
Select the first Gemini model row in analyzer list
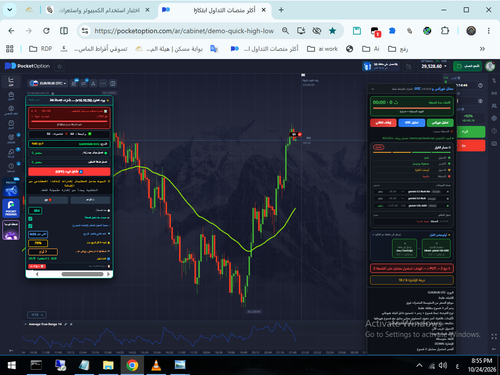(412, 192)
